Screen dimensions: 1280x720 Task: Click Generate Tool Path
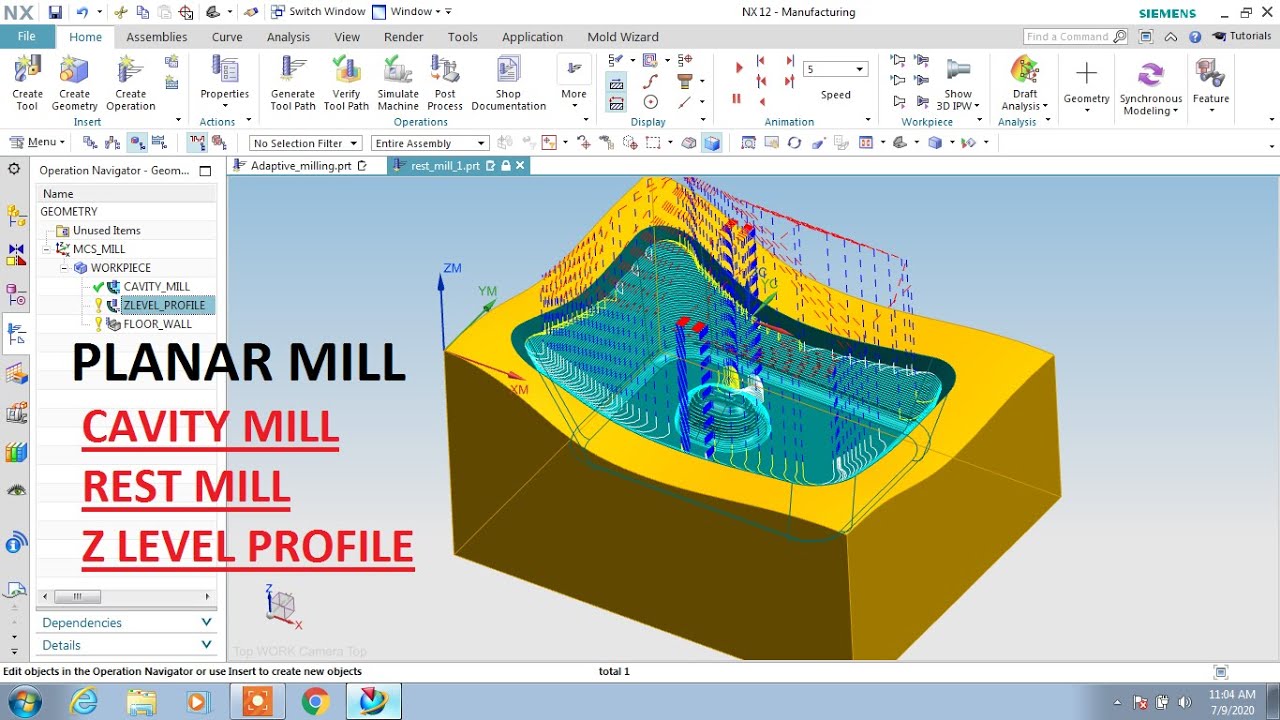[x=293, y=82]
